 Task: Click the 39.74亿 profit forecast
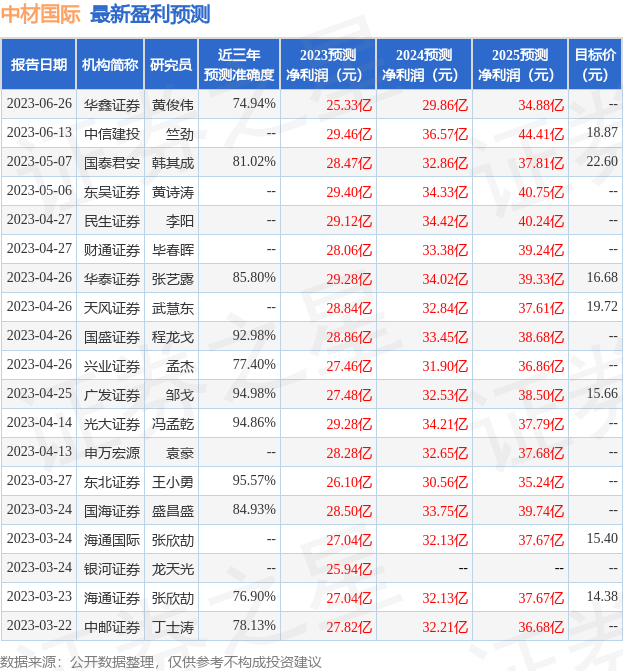click(x=541, y=512)
